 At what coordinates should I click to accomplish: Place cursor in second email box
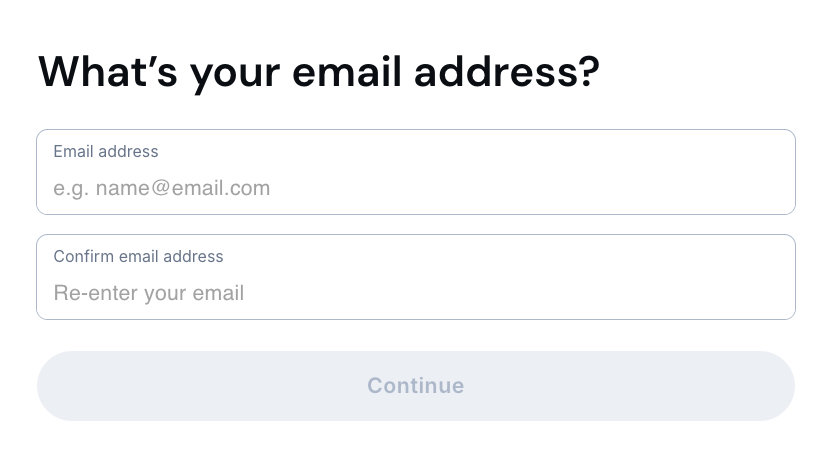(x=415, y=293)
